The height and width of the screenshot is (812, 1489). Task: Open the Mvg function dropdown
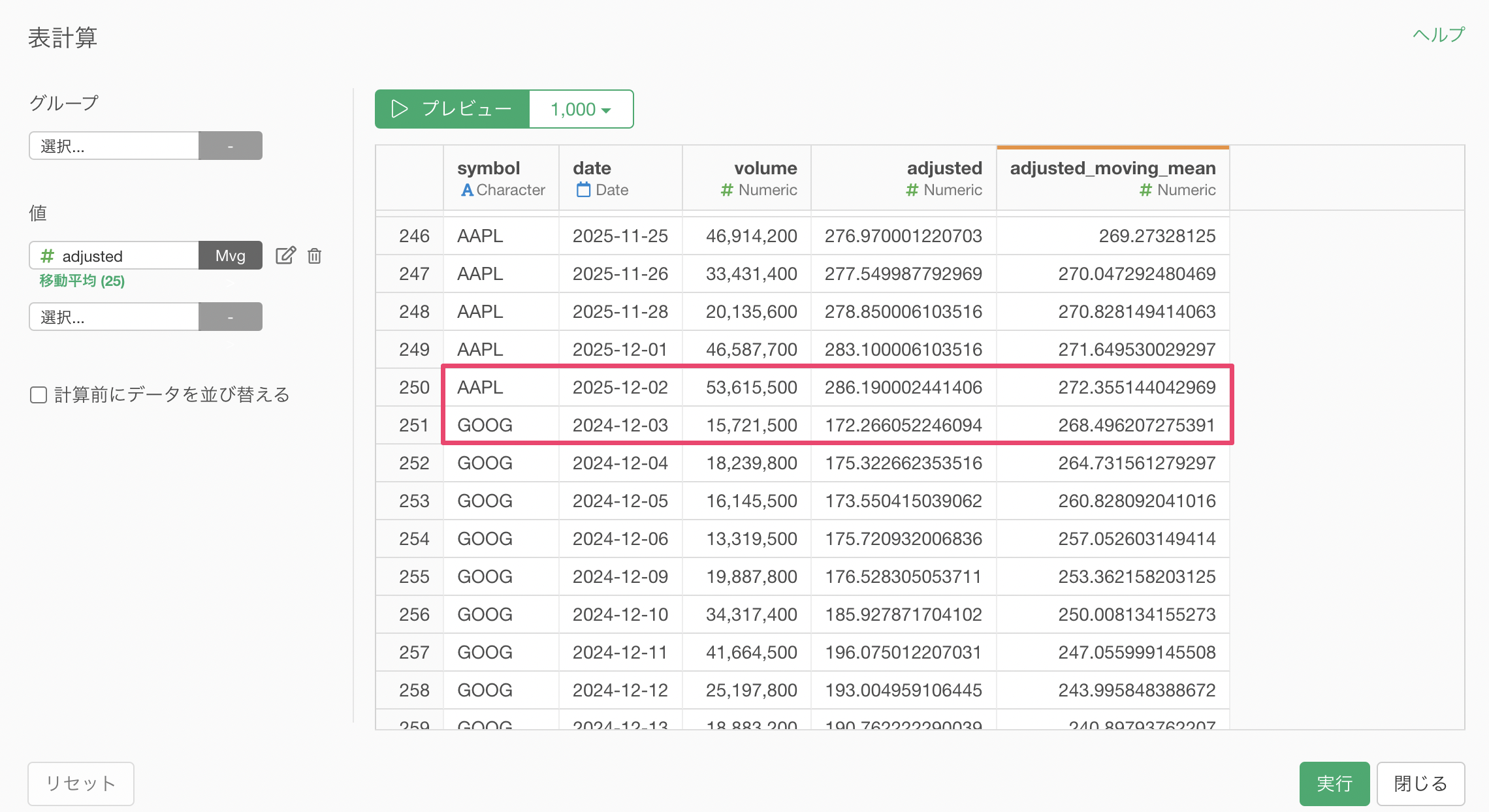coord(230,255)
